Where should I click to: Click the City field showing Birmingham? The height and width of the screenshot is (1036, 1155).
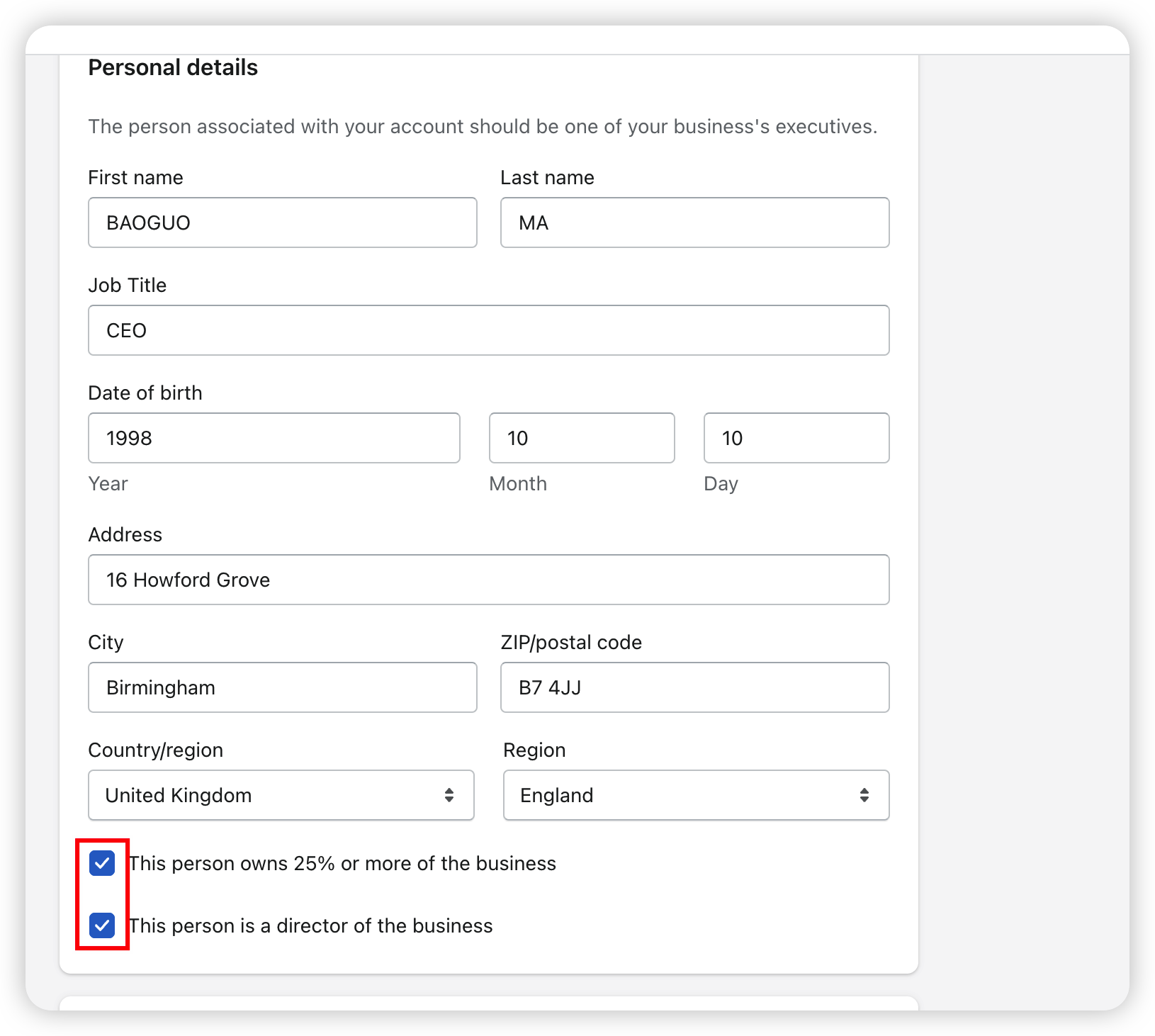pyautogui.click(x=282, y=687)
